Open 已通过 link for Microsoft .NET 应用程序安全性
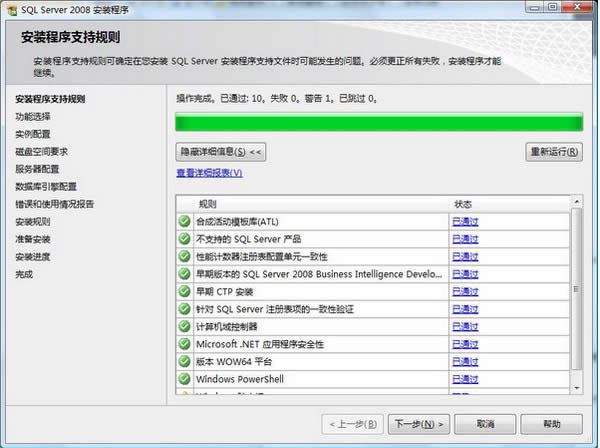The height and width of the screenshot is (448, 600). click(465, 344)
